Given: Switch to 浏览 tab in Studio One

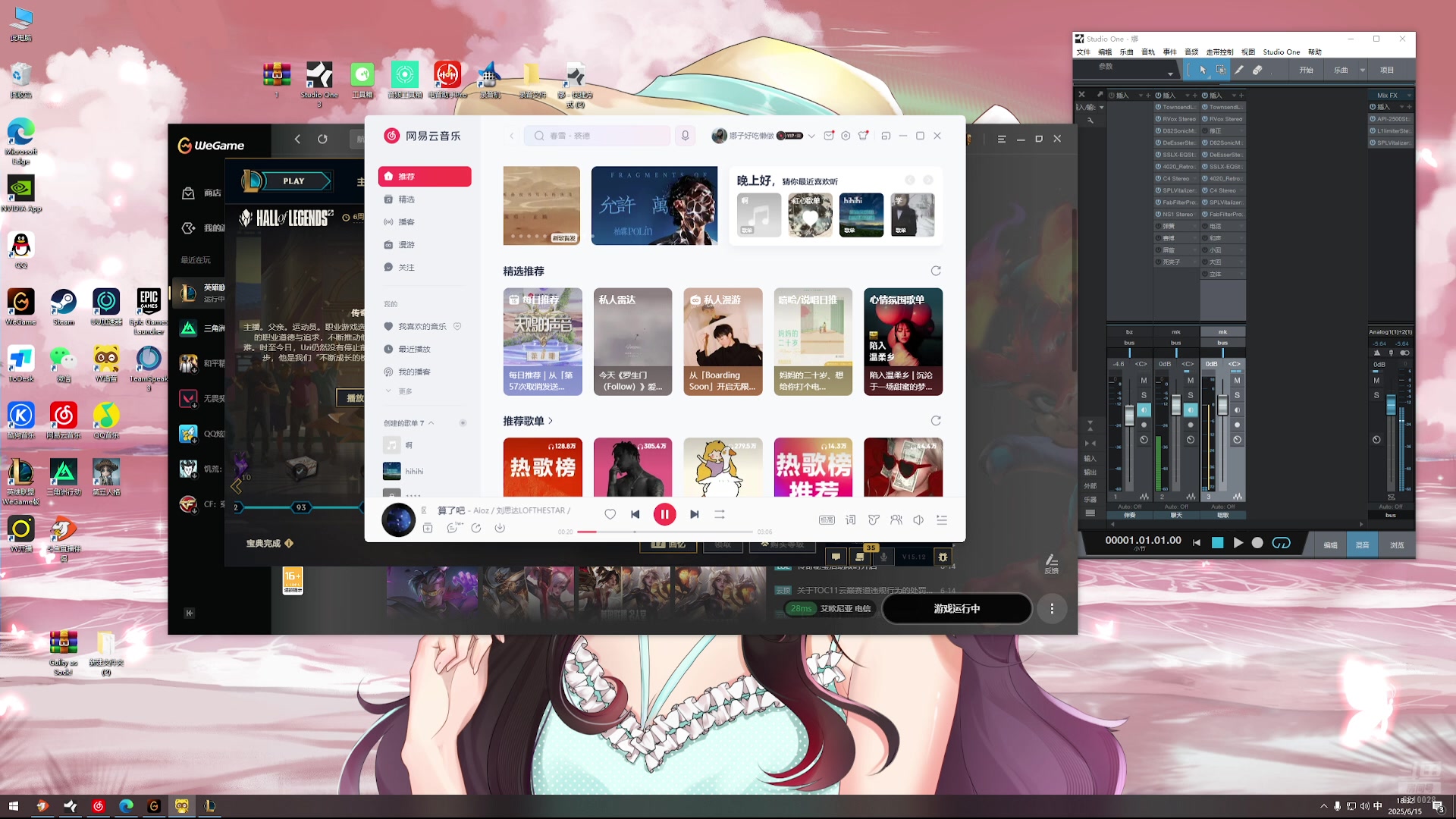Looking at the screenshot, I should coord(1397,545).
